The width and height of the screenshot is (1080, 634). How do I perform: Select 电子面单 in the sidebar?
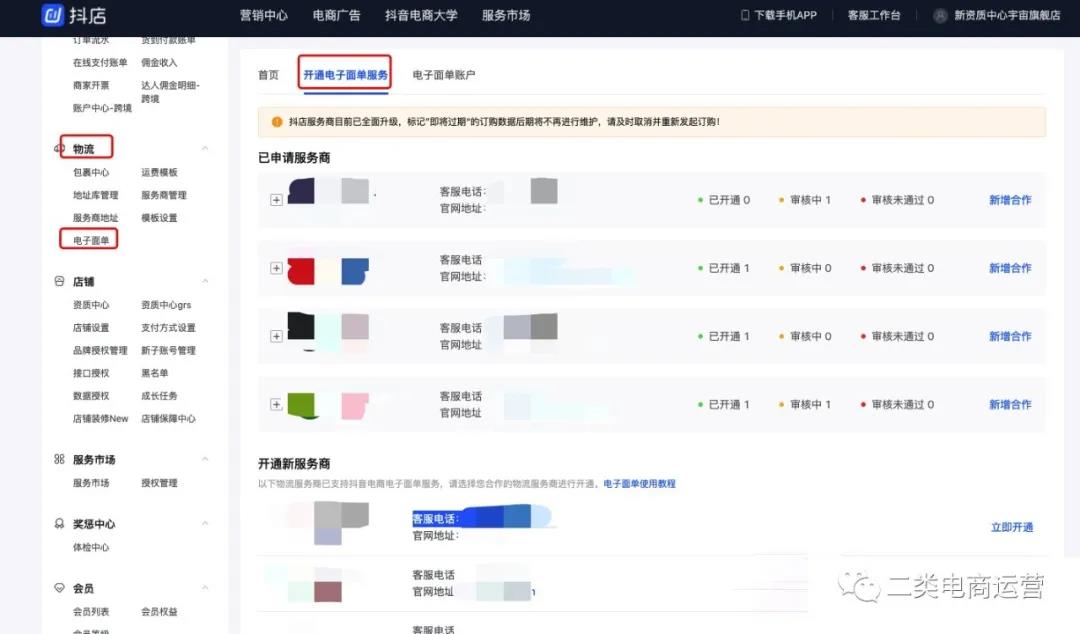coord(91,240)
